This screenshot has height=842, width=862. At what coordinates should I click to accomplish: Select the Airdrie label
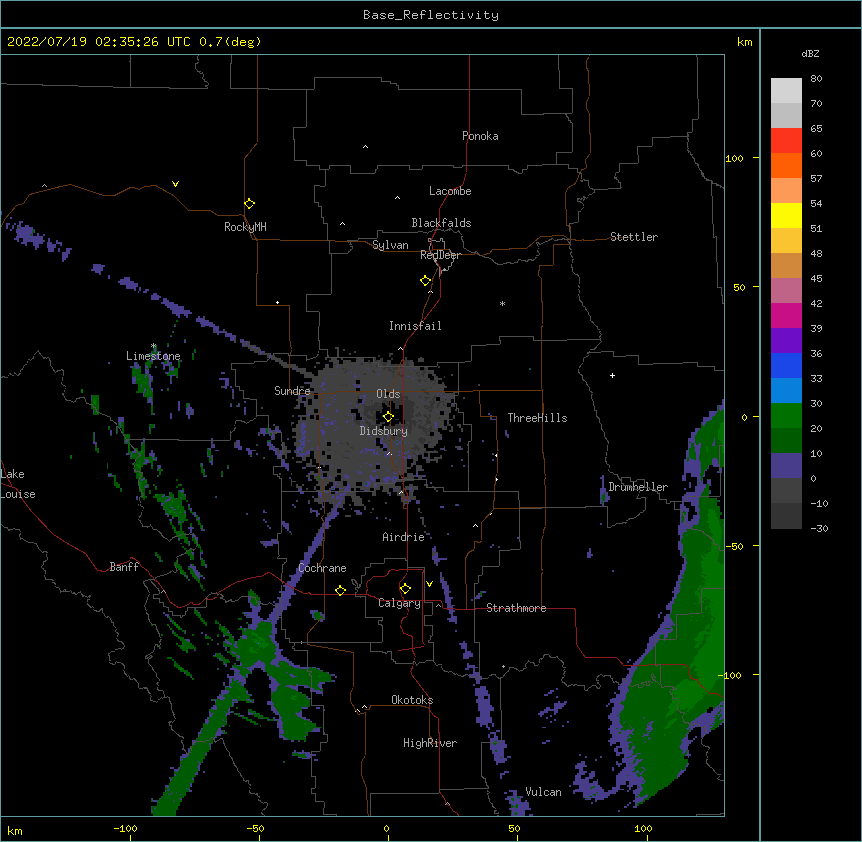point(404,537)
